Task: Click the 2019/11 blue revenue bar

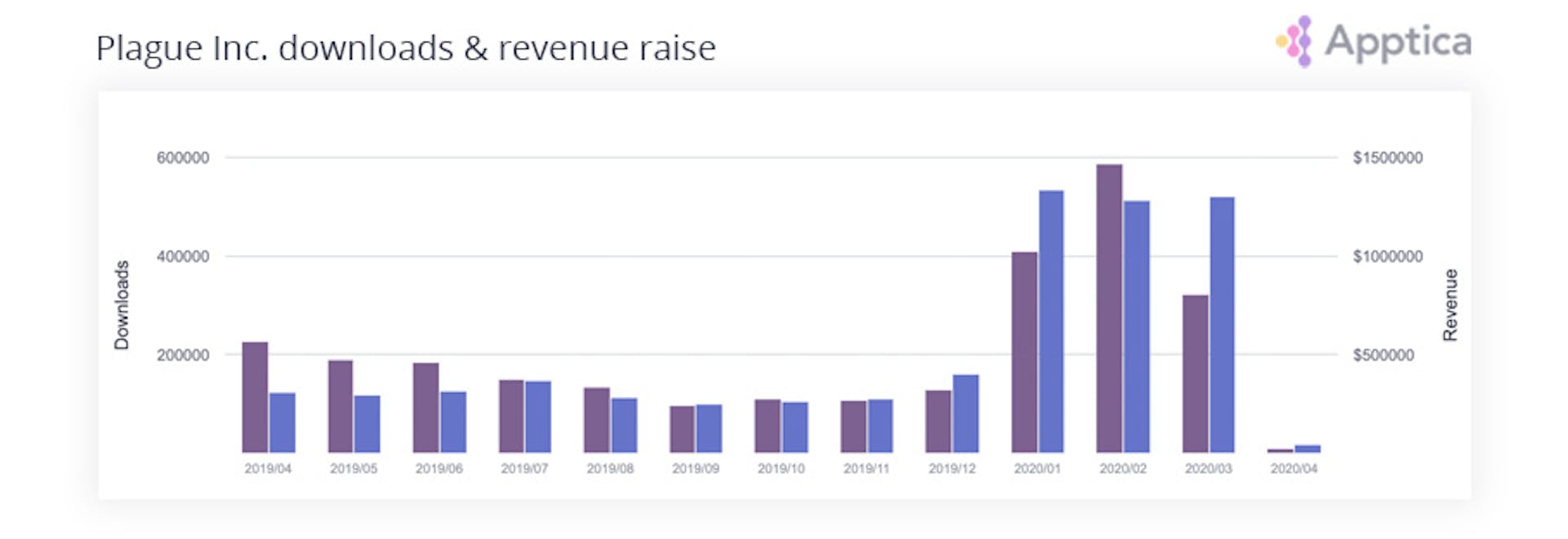Action: 880,425
